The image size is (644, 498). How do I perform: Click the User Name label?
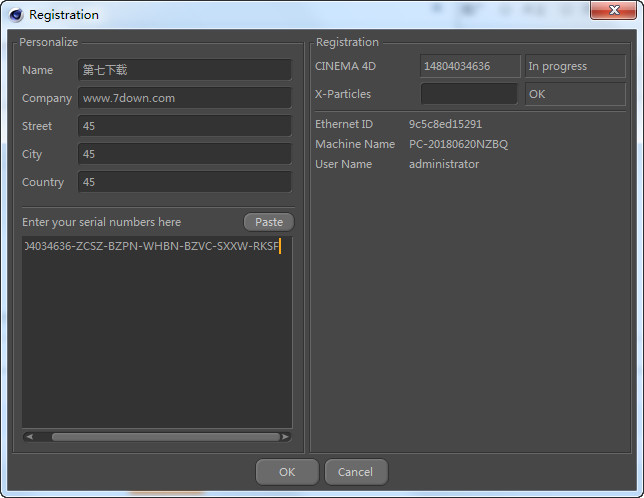click(x=343, y=164)
